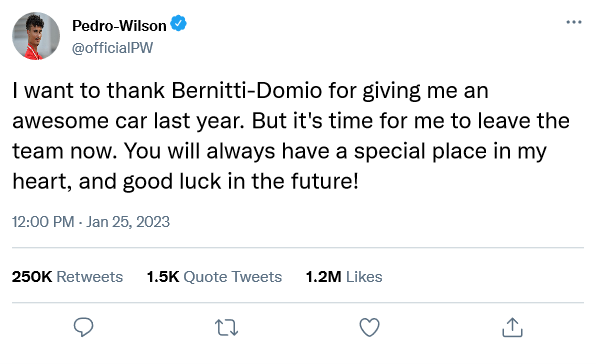Open the @officialPW handle link
Screen dimensions: 596x364
point(113,48)
